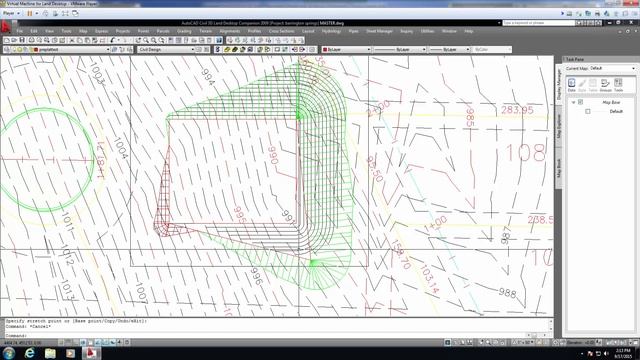Image resolution: width=640 pixels, height=360 pixels.
Task: Click the Windows Start orb
Action: pos(9,353)
